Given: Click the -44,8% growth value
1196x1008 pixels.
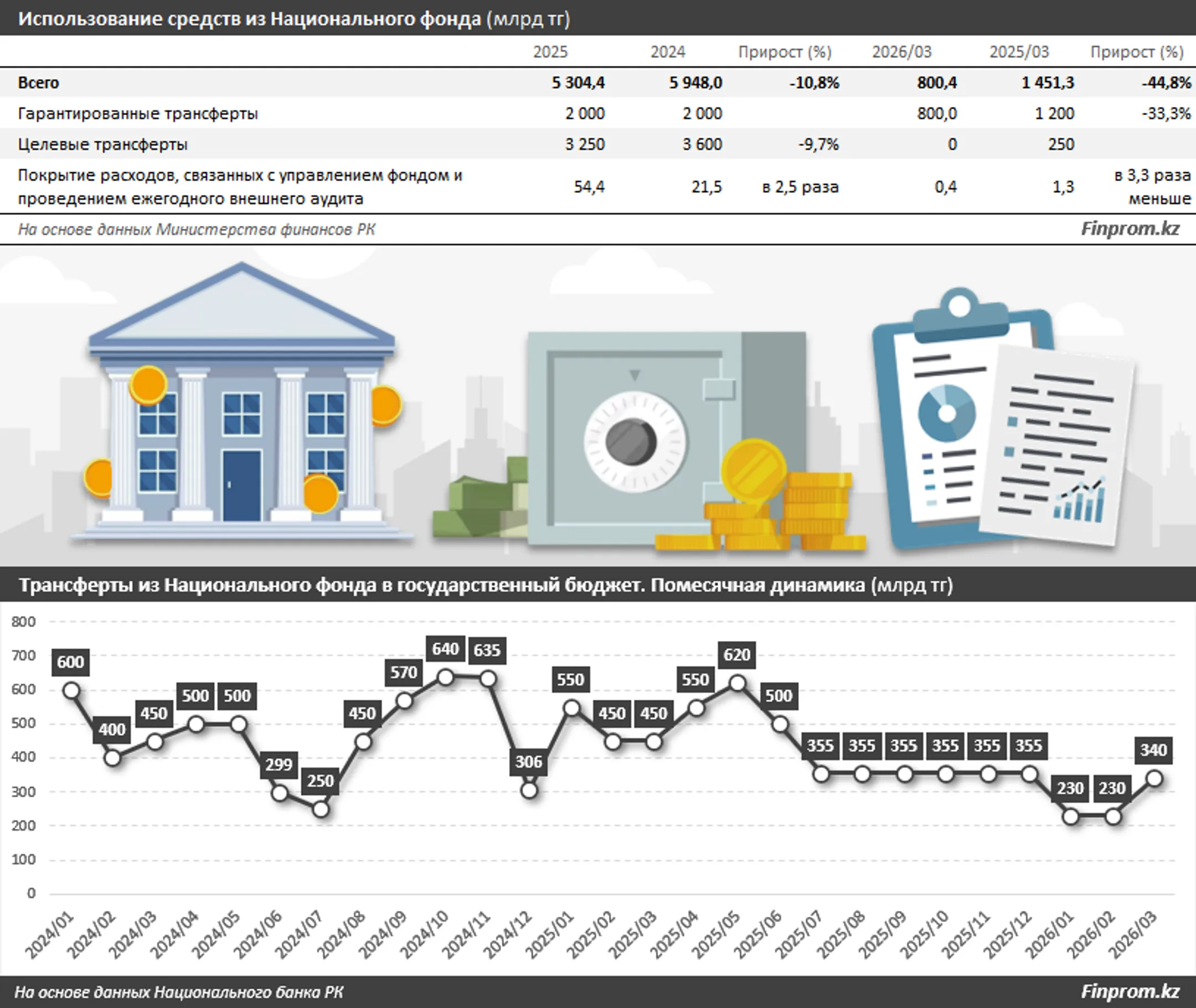Looking at the screenshot, I should pyautogui.click(x=1166, y=83).
